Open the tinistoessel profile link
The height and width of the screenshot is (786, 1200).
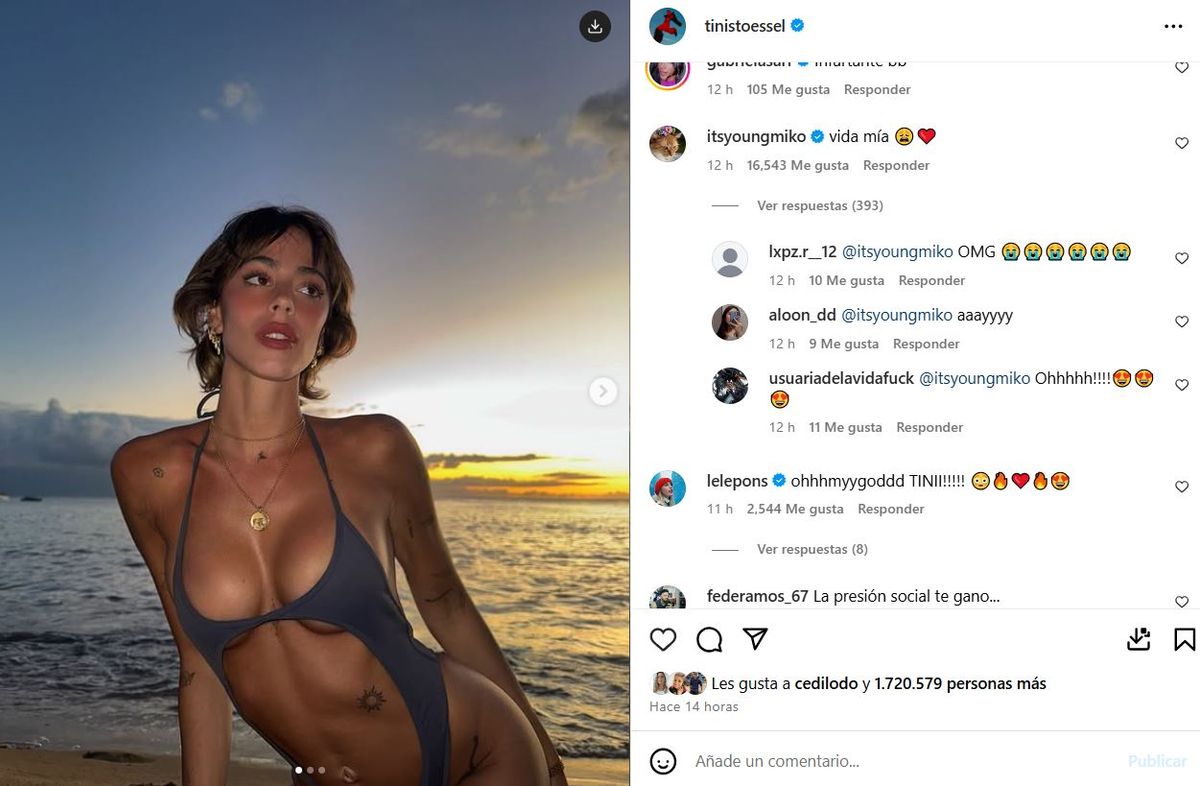point(745,26)
